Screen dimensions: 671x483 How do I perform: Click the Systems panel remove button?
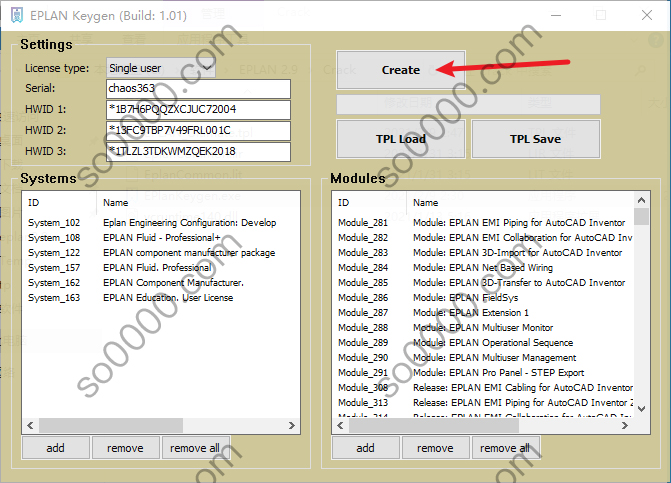tap(125, 448)
